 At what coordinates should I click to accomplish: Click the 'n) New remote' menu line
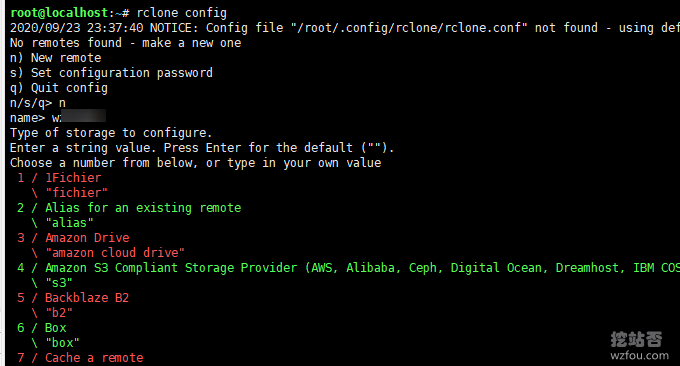coord(56,58)
